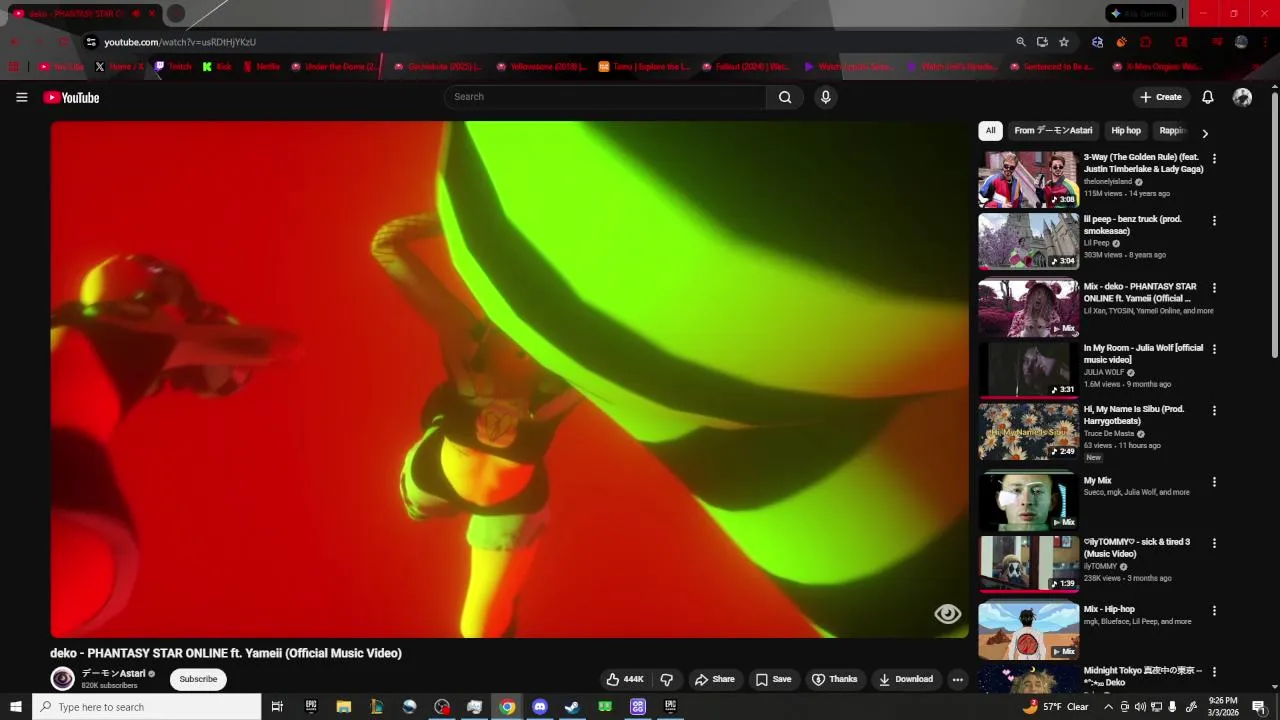The image size is (1280, 720).
Task: Select the Rapping filter chip
Action: (1172, 131)
